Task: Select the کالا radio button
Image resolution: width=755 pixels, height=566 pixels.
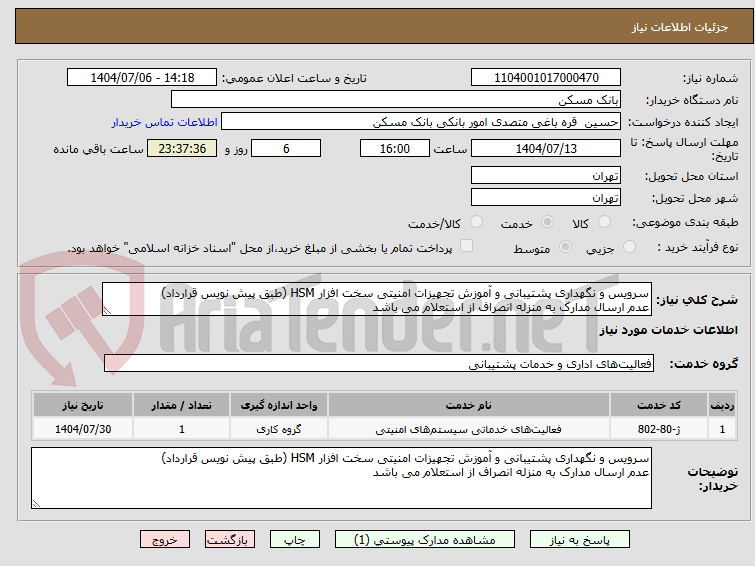Action: tap(604, 222)
